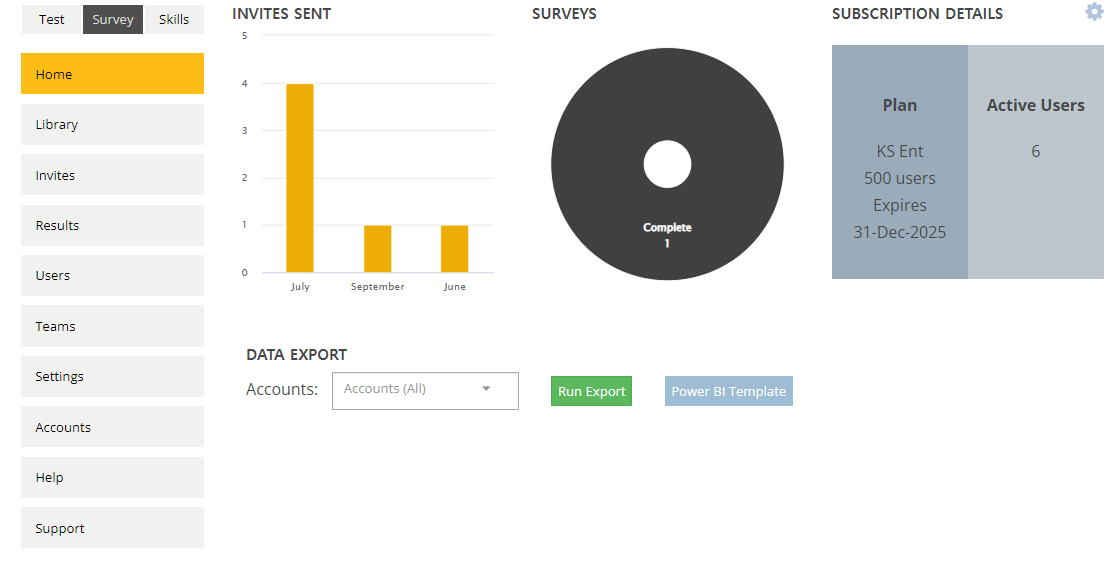Click the DATA EXPORT heading

pos(297,354)
